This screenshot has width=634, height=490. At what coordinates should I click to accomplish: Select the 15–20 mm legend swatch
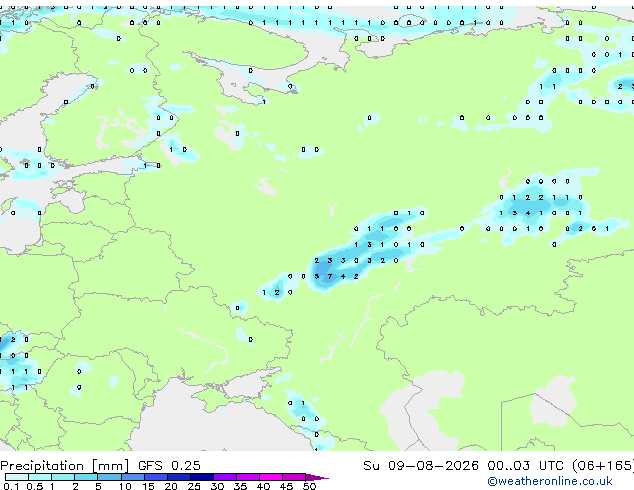coord(156,477)
